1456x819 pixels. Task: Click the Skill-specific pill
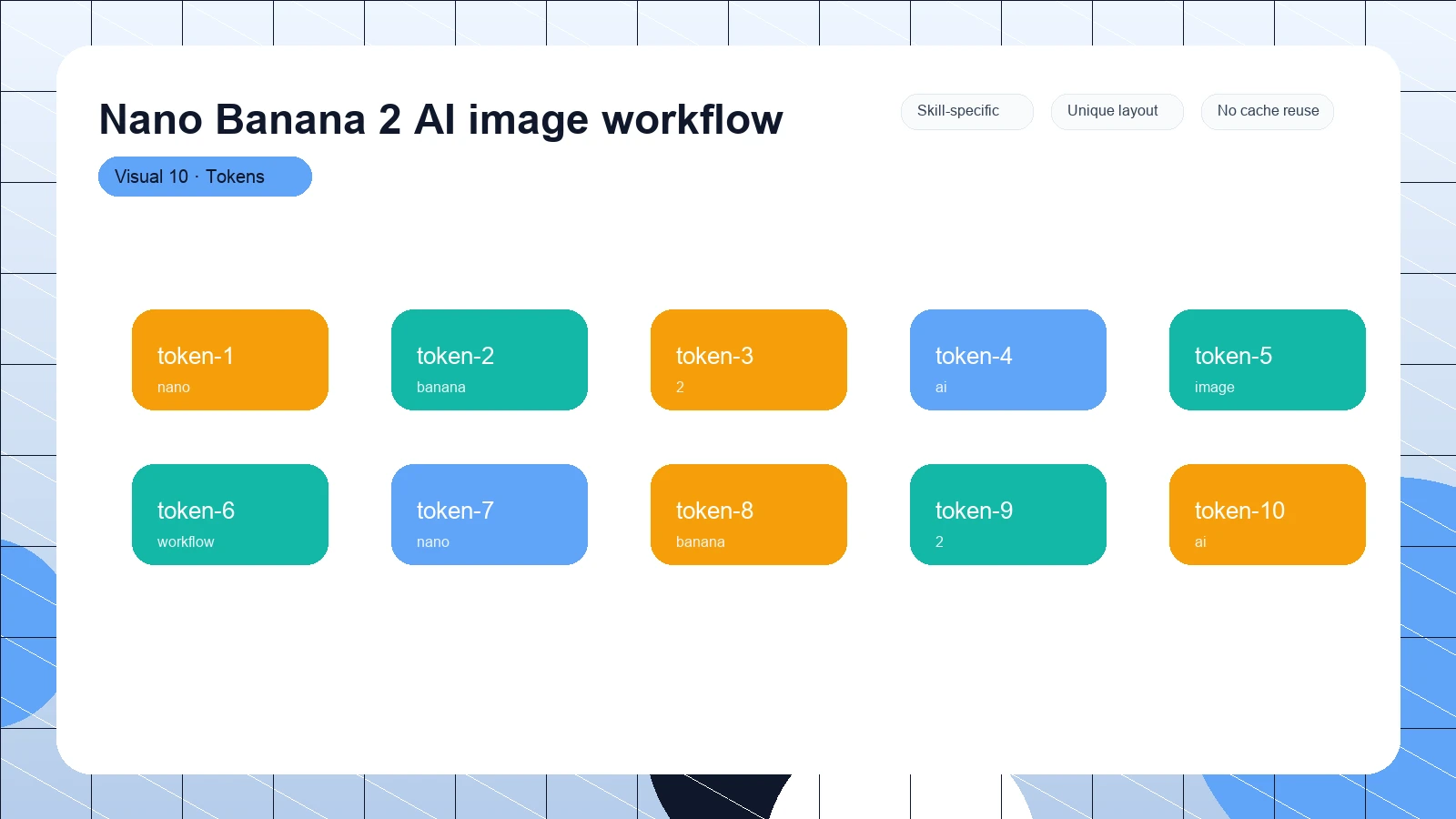pyautogui.click(x=966, y=111)
